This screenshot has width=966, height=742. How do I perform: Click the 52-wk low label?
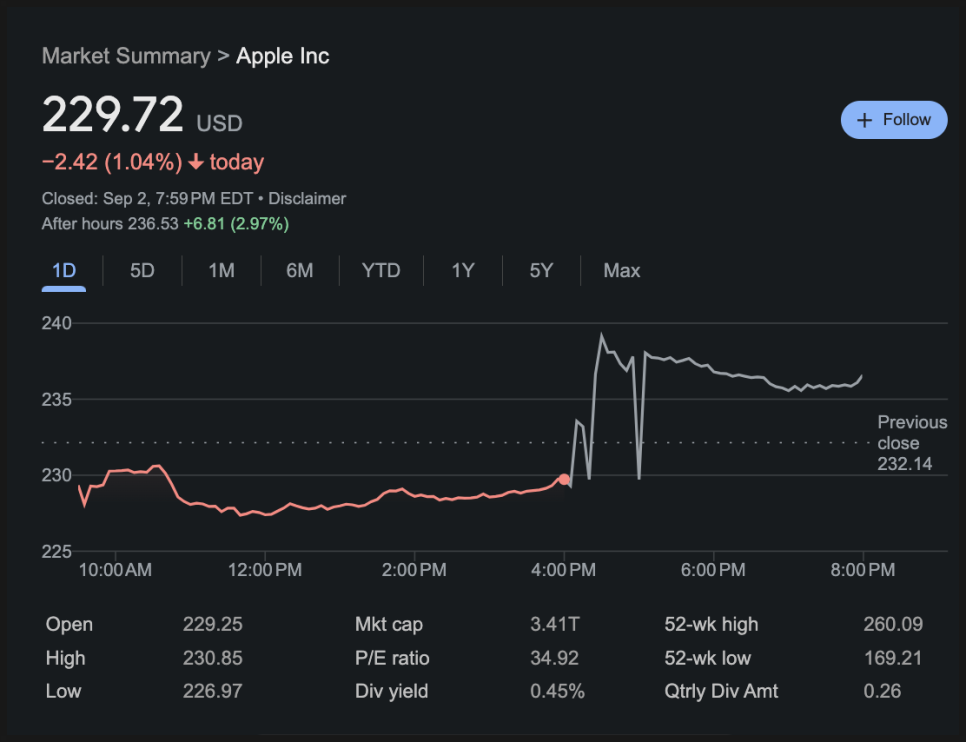pyautogui.click(x=707, y=658)
